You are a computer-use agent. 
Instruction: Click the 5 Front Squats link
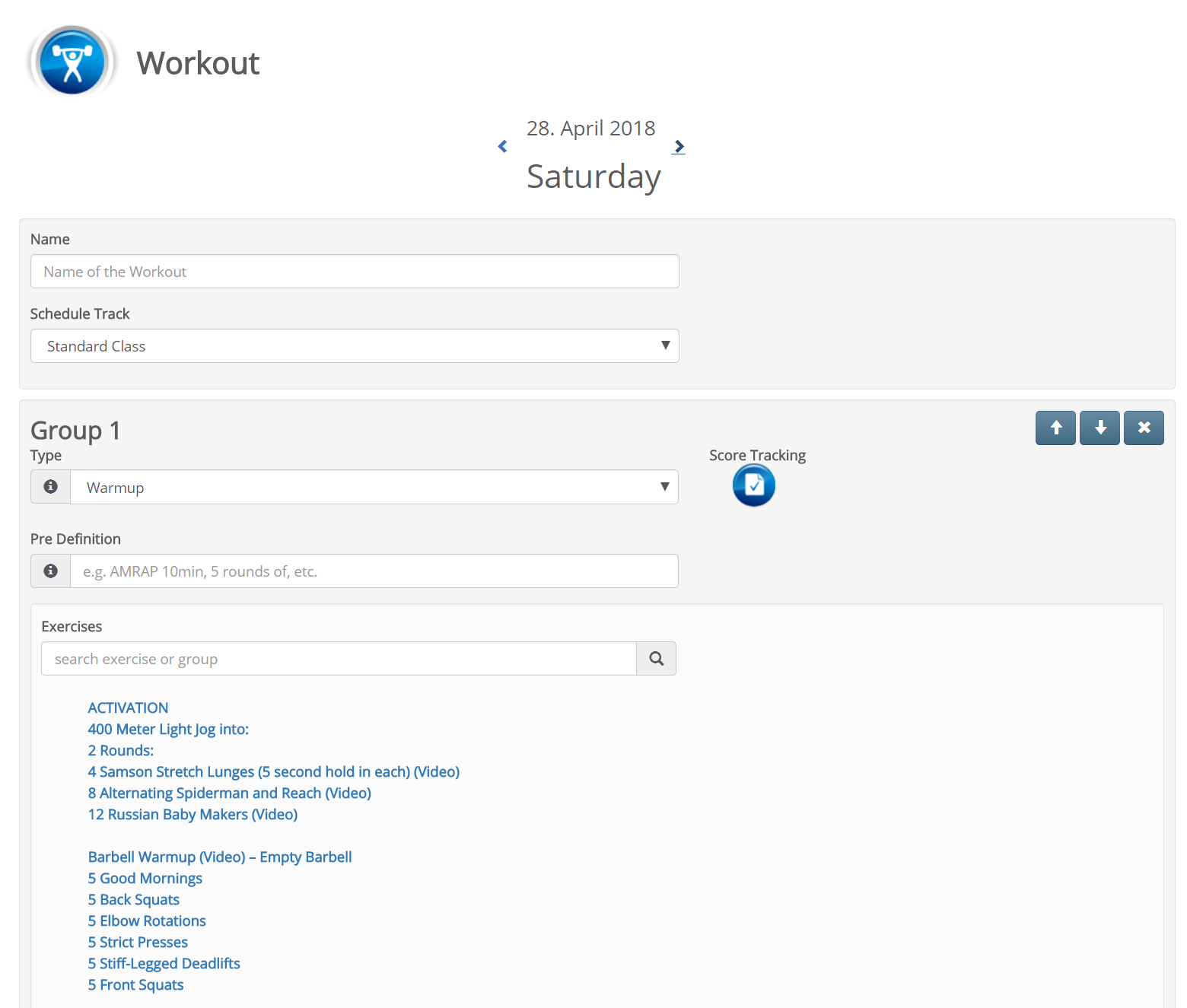tap(135, 984)
